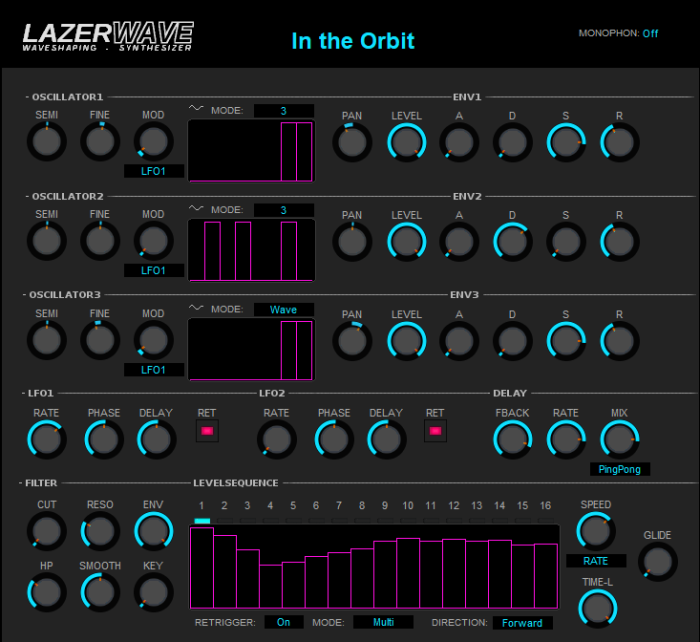Screen dimensions: 700x642
Task: Click delay FBACK knob
Action: [512, 439]
